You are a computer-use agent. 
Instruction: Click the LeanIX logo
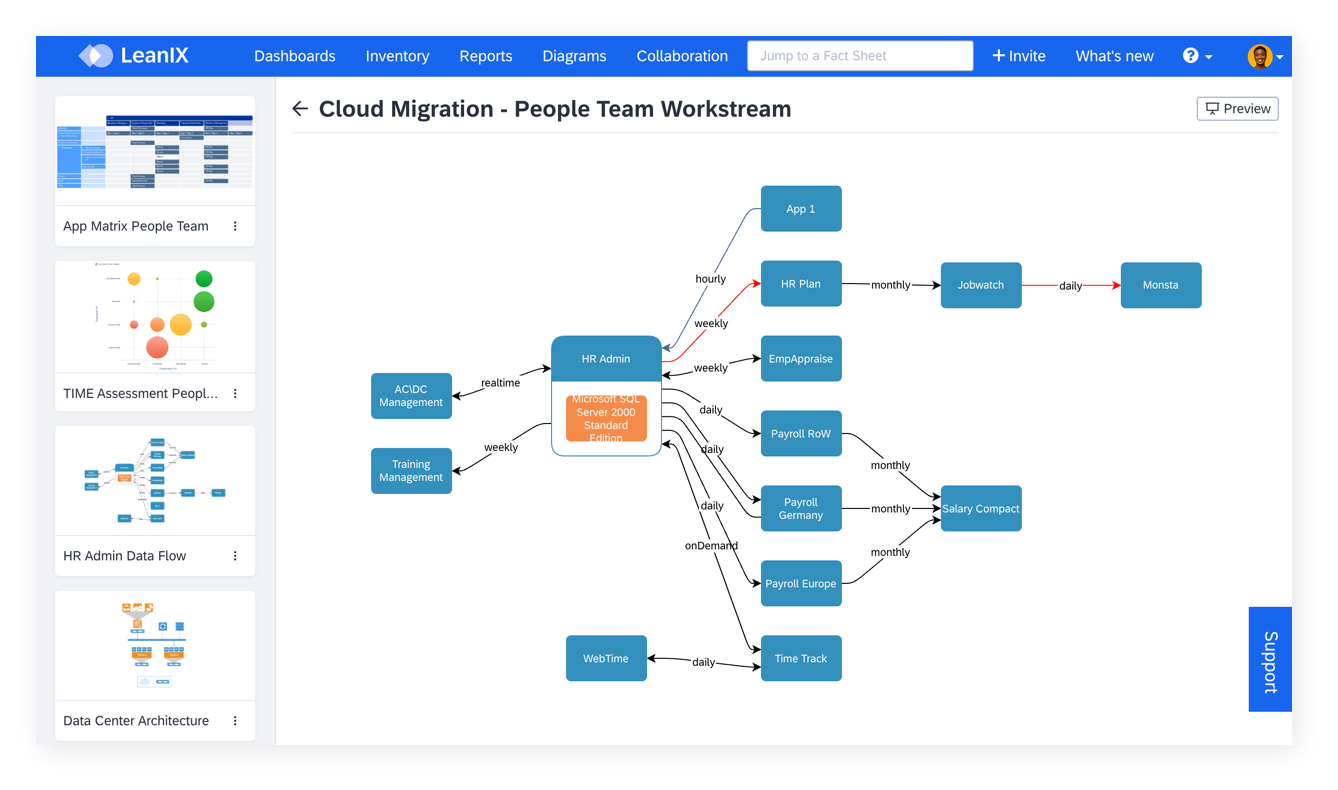134,56
